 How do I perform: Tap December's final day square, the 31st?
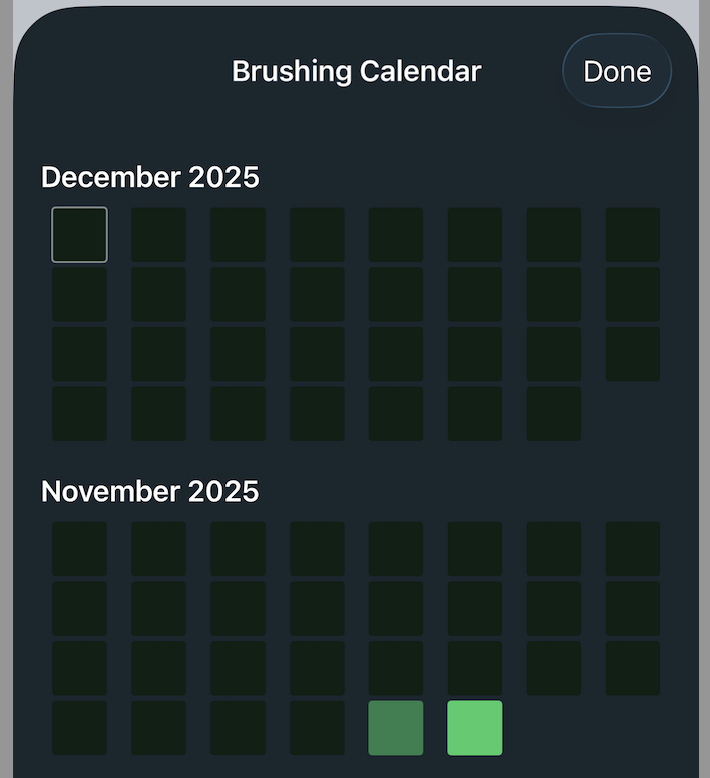pyautogui.click(x=553, y=414)
